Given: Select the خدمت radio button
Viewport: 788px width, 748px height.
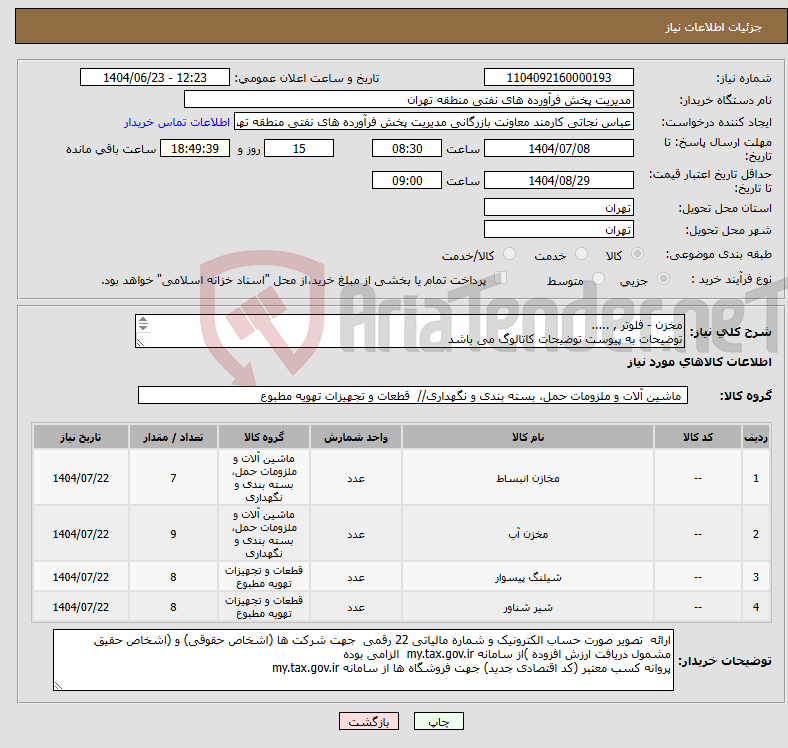Looking at the screenshot, I should pyautogui.click(x=581, y=254).
